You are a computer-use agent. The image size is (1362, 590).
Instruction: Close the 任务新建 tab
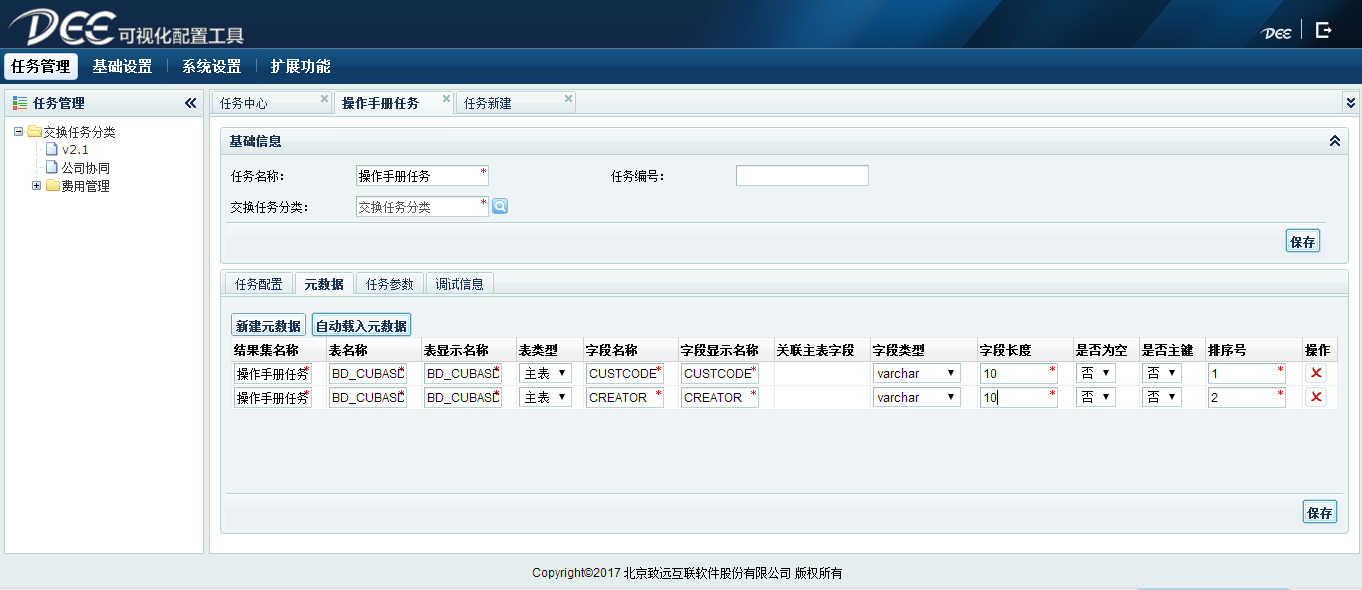click(x=568, y=98)
